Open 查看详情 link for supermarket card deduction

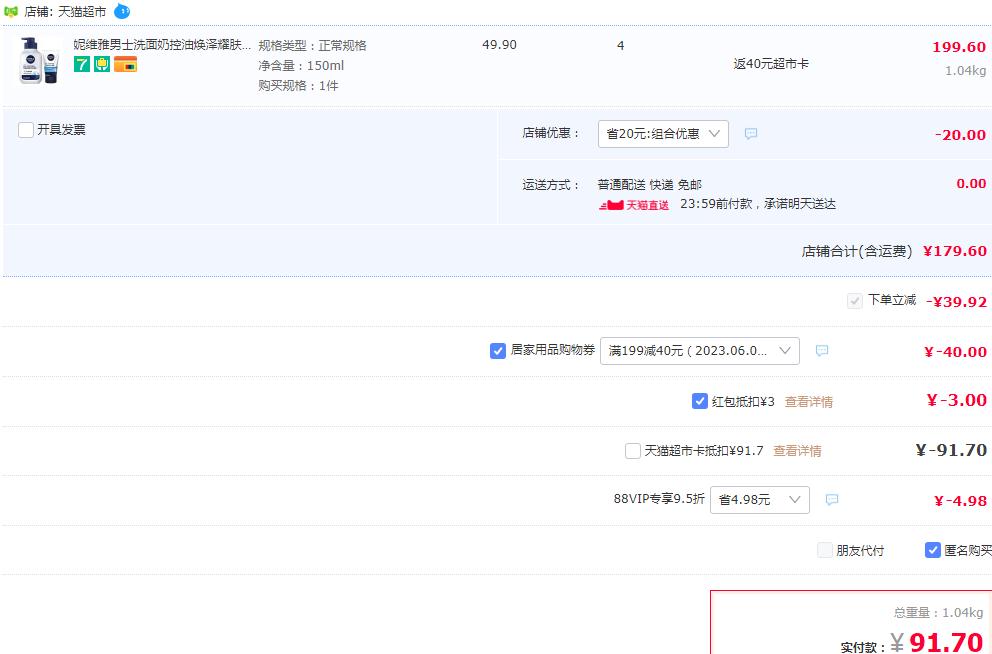pos(797,451)
